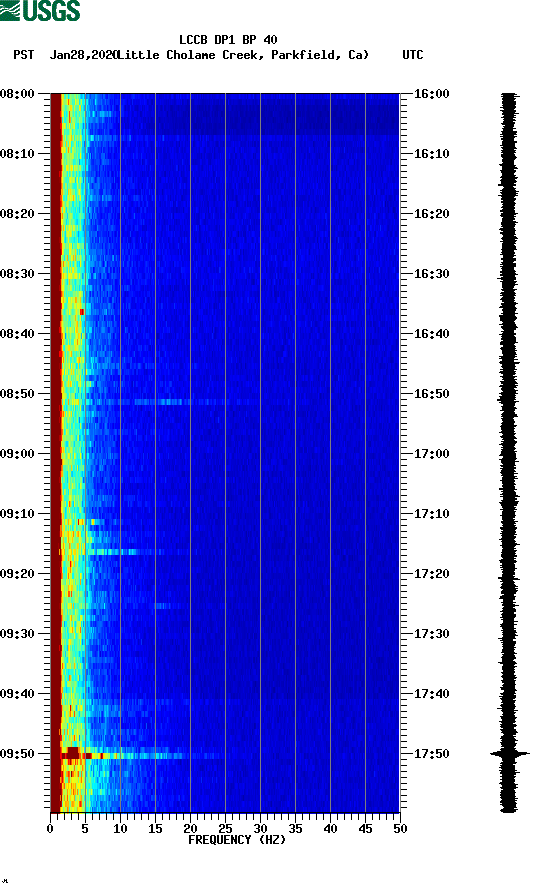Click the 16:30 UTC time label
Screen dimensions: 552x892
coord(431,274)
